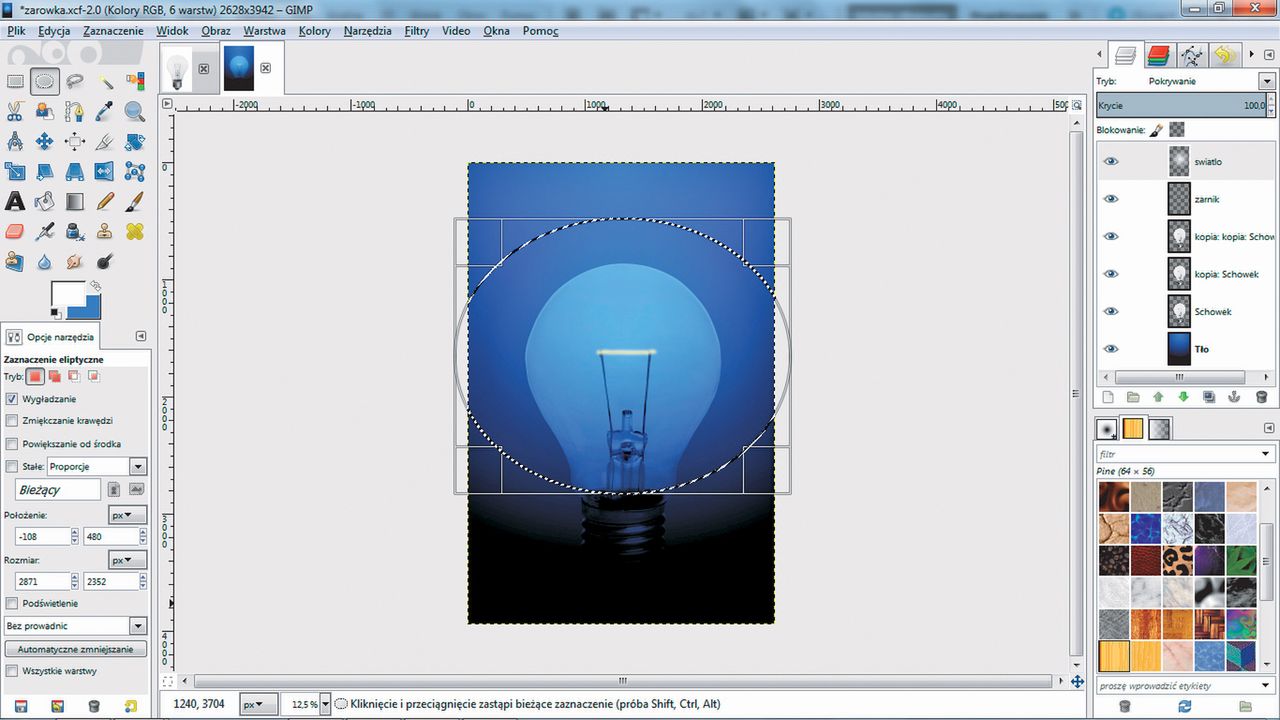Reset tool options with the yellow arrow button
This screenshot has width=1280, height=720.
click(x=130, y=706)
